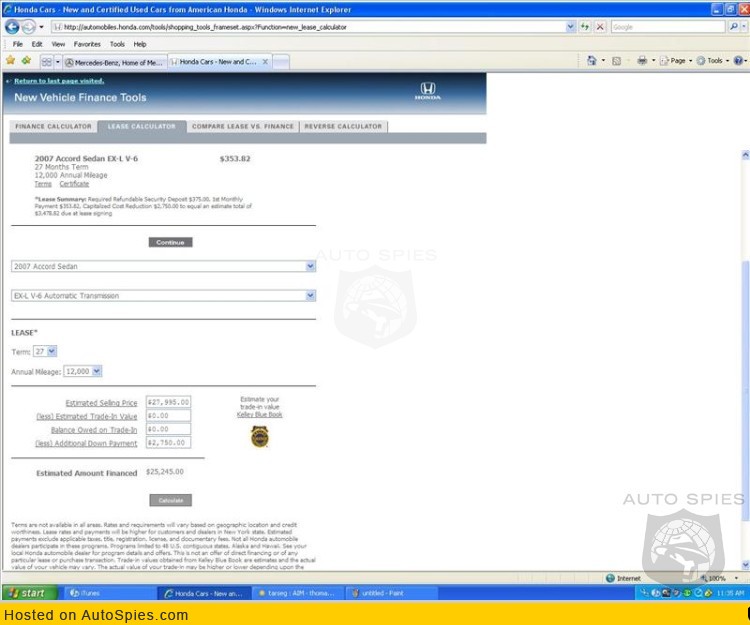Go to Home page icon
Image resolution: width=750 pixels, height=625 pixels.
tap(592, 60)
